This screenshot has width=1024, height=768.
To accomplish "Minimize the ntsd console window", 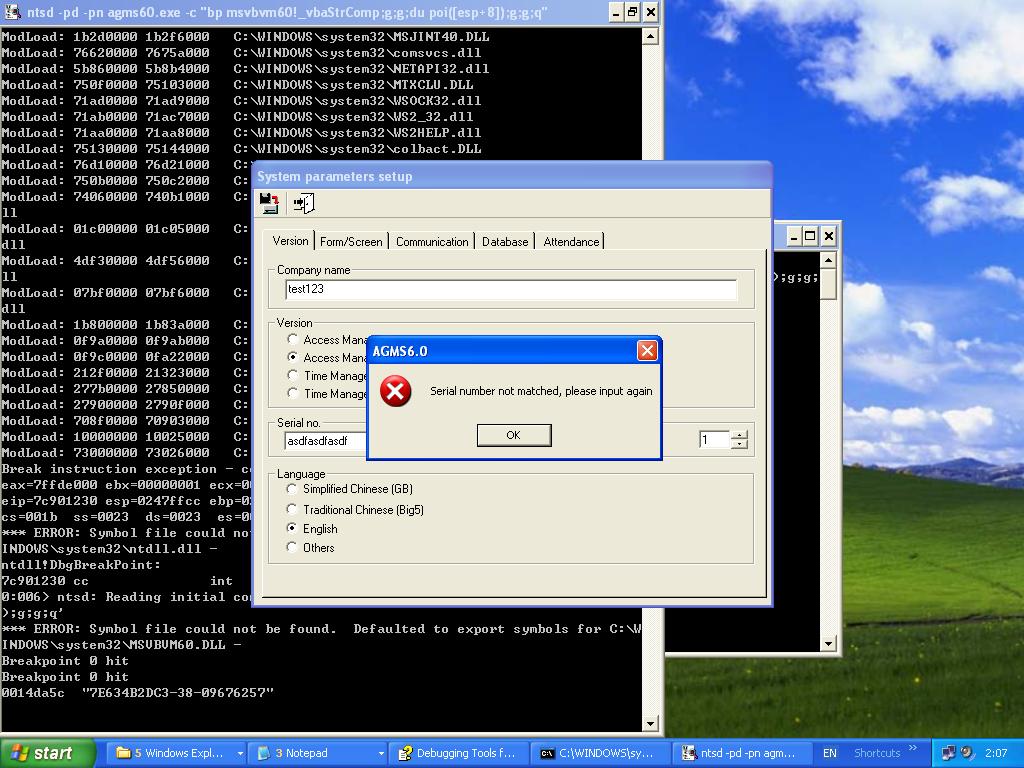I will coord(616,12).
